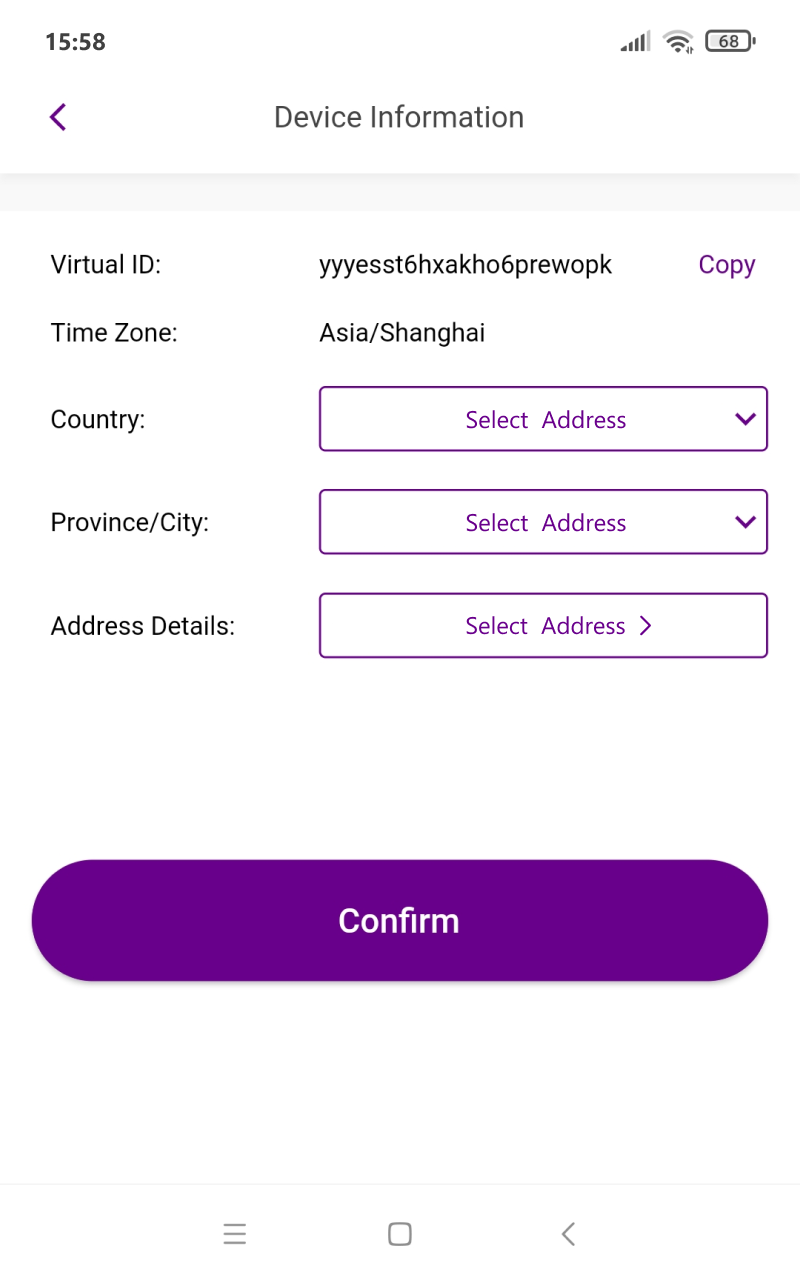Tap the Wi-Fi status icon
Image resolution: width=800 pixels, height=1280 pixels.
679,42
